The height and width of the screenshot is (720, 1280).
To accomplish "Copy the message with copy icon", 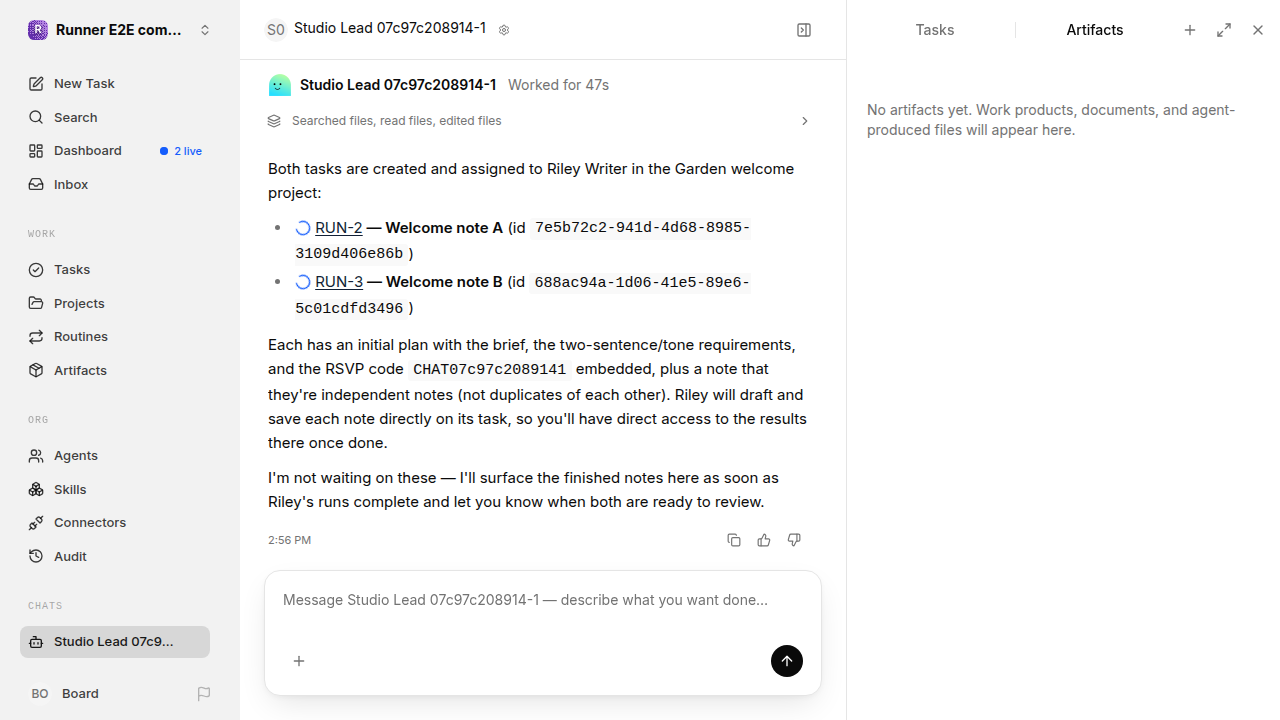I will pyautogui.click(x=734, y=540).
